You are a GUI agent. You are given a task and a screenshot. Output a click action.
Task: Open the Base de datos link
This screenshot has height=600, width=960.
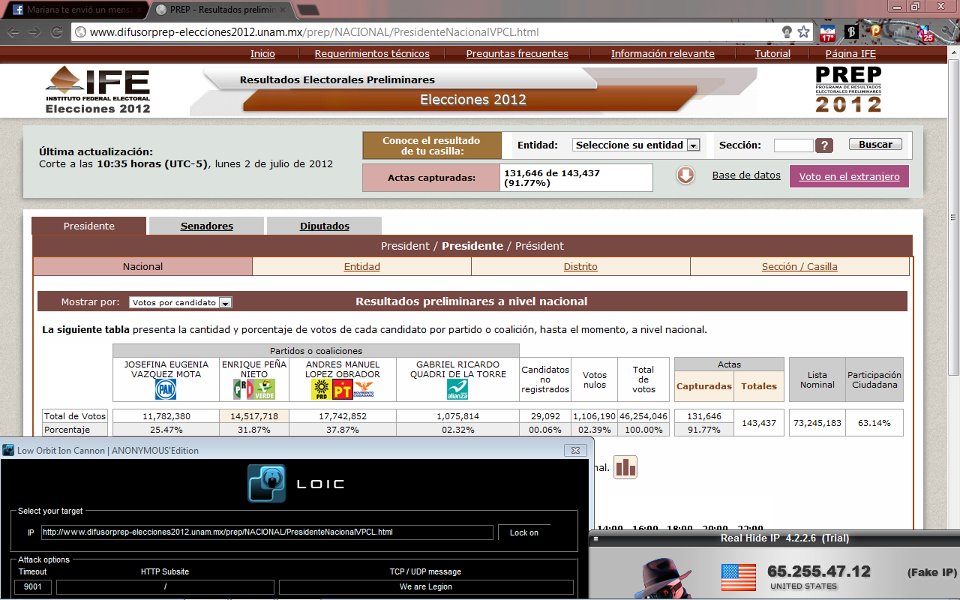tap(746, 176)
